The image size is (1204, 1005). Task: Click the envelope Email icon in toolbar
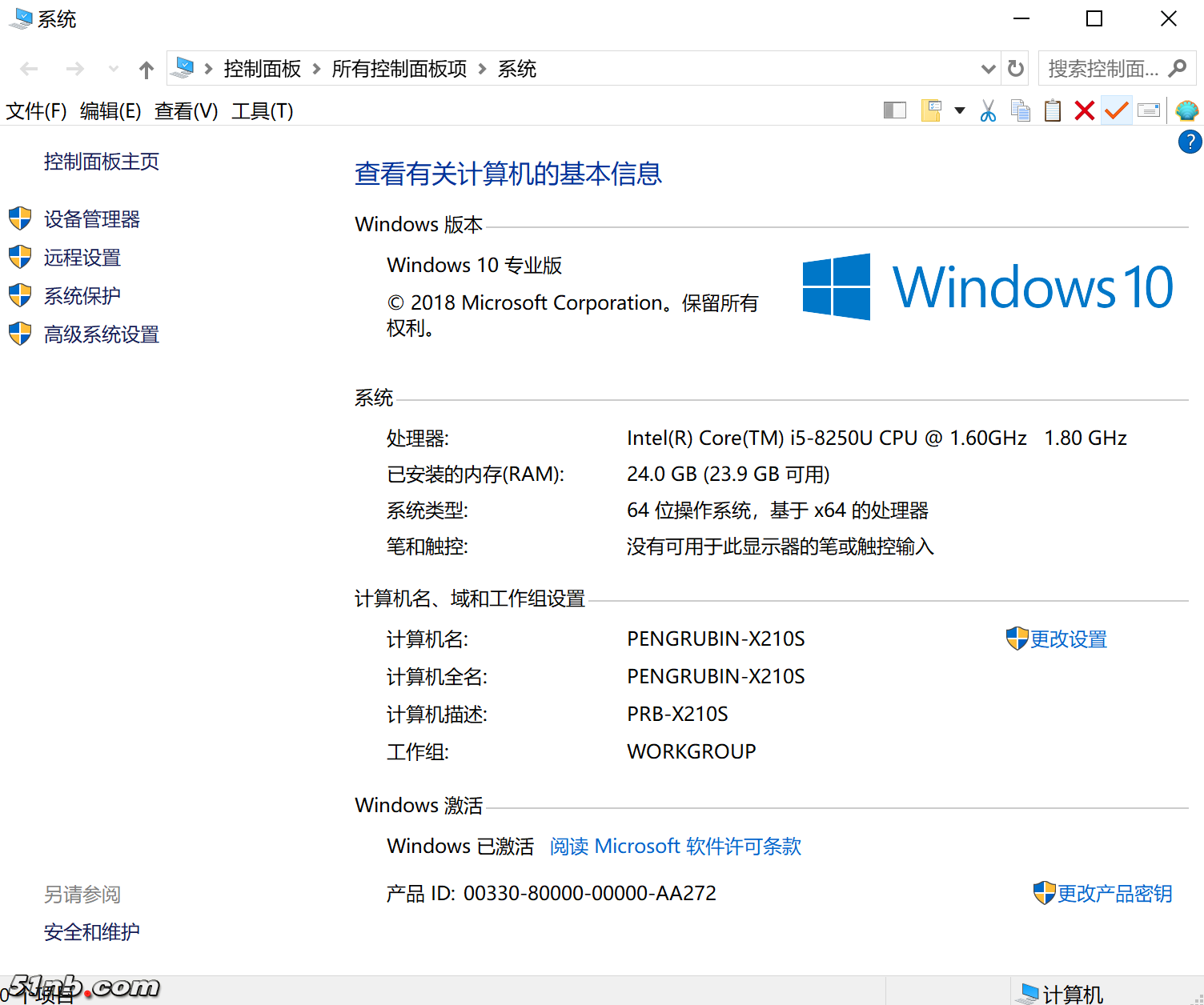1149,110
